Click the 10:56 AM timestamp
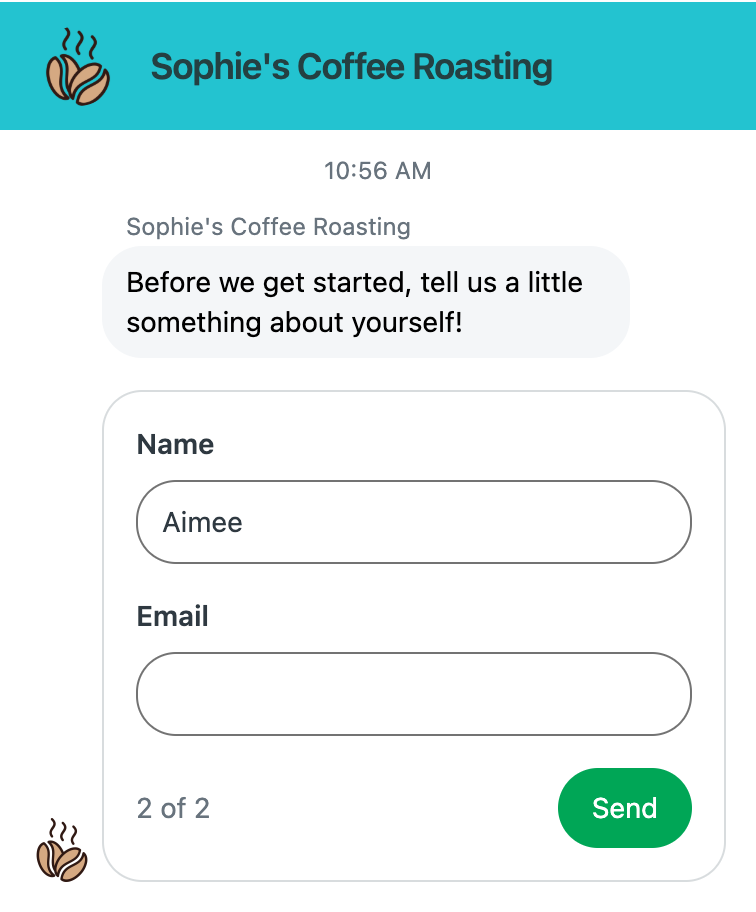 pos(377,171)
